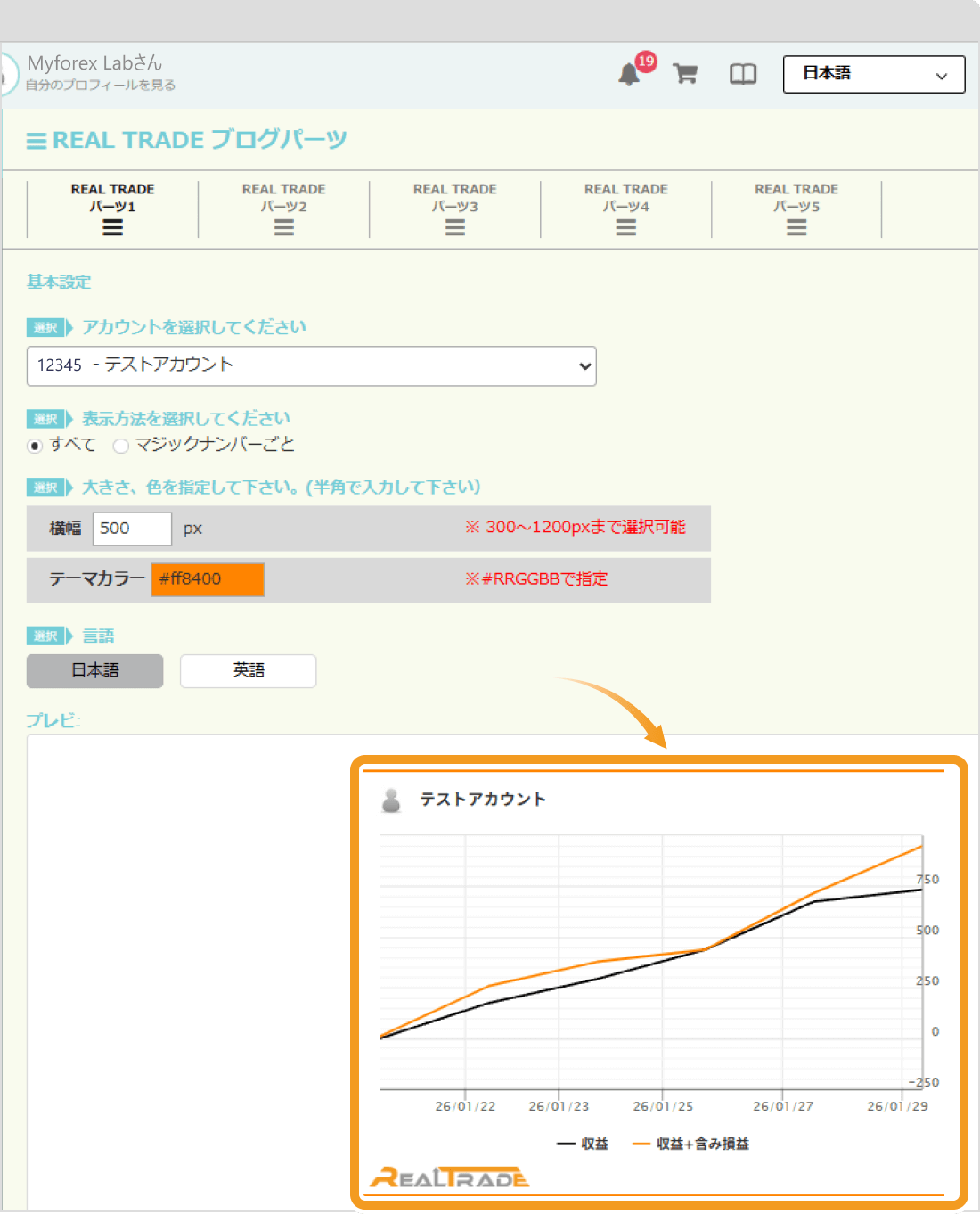Toggle the 収益 legend in the chart
The height and width of the screenshot is (1214, 980).
coord(584,1144)
